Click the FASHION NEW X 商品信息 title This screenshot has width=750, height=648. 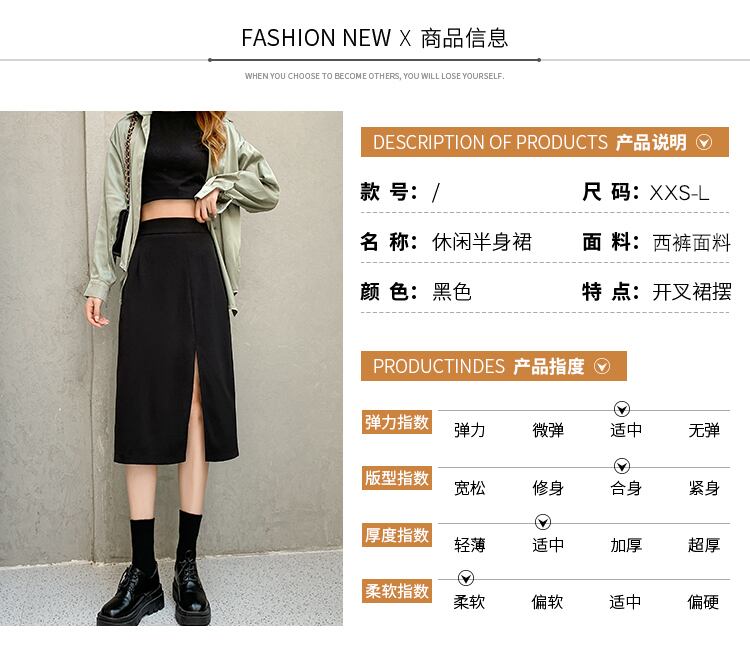pos(375,38)
